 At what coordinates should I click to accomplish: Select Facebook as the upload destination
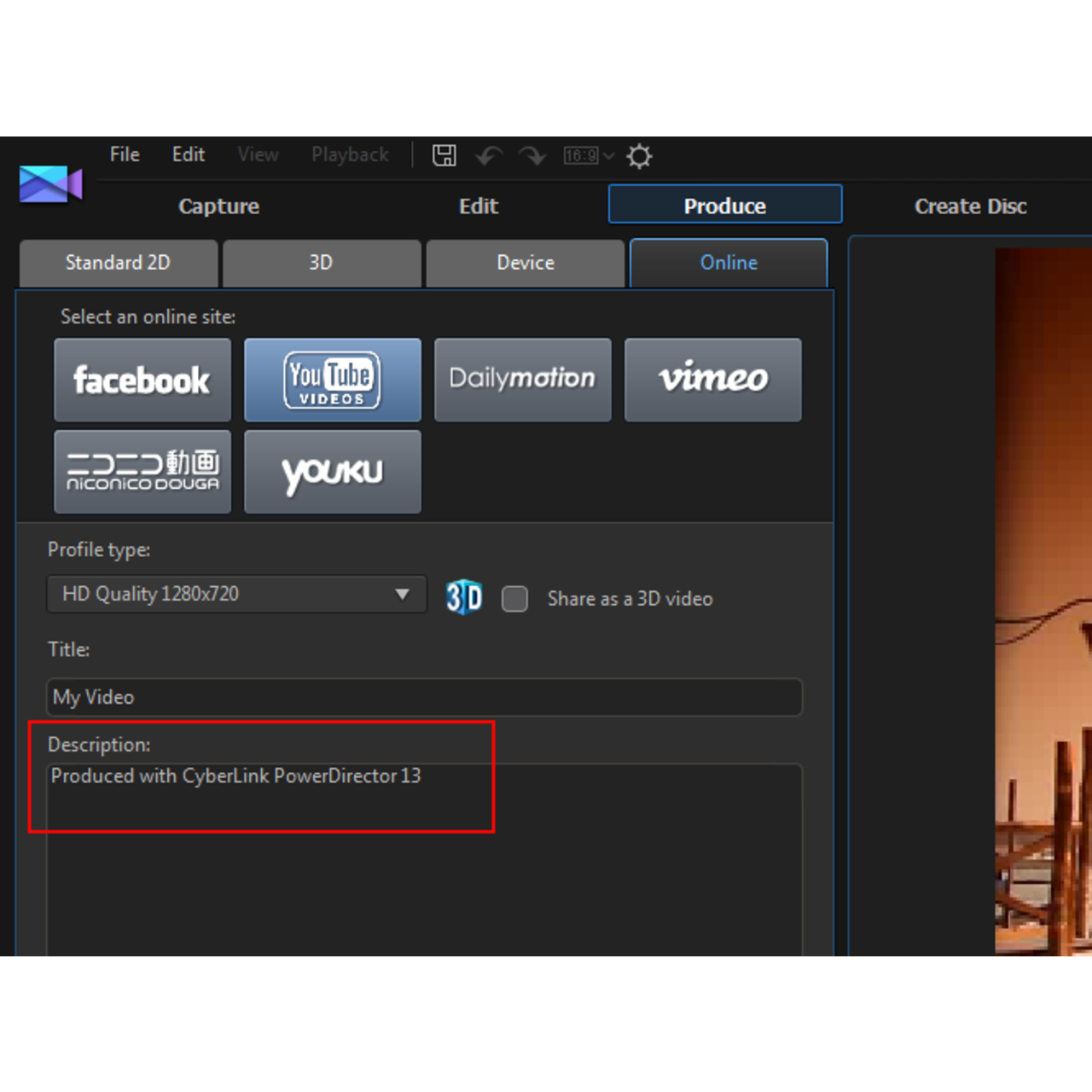coord(142,380)
